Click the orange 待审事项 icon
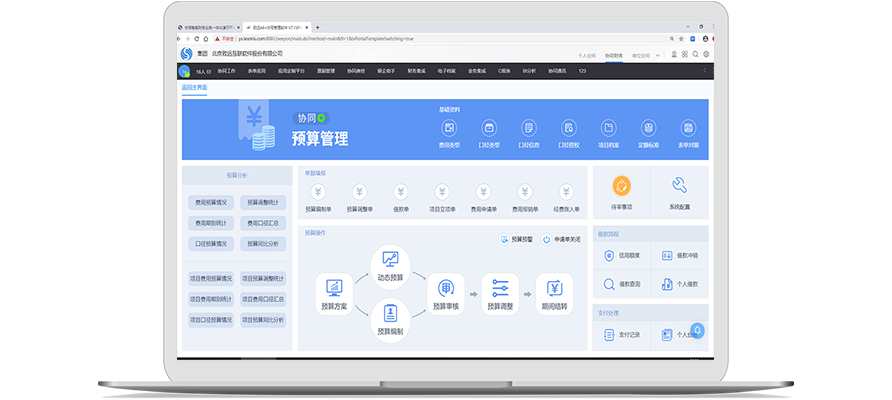 pos(621,186)
